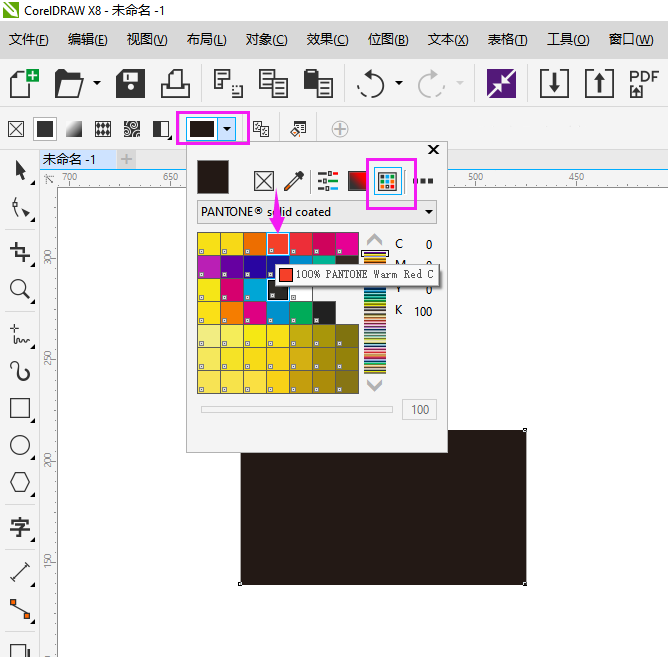Open more color options ellipsis
The width and height of the screenshot is (668, 657).
click(423, 181)
